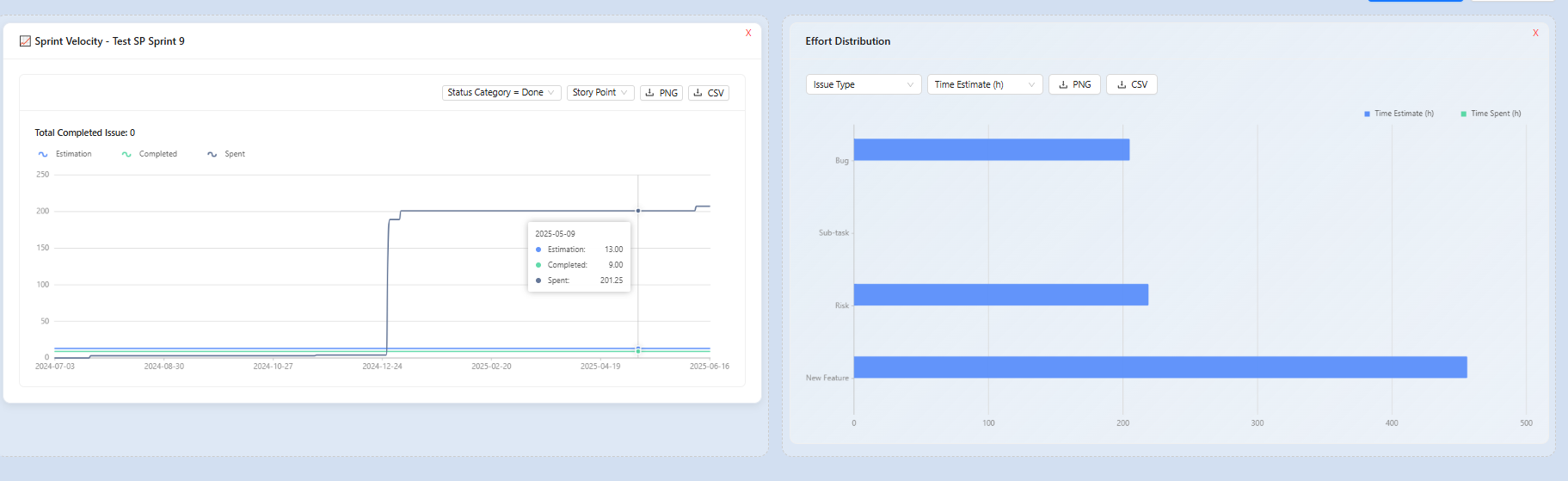The height and width of the screenshot is (481, 1568).
Task: Click the Sprint Velocity chart icon
Action: pyautogui.click(x=25, y=41)
